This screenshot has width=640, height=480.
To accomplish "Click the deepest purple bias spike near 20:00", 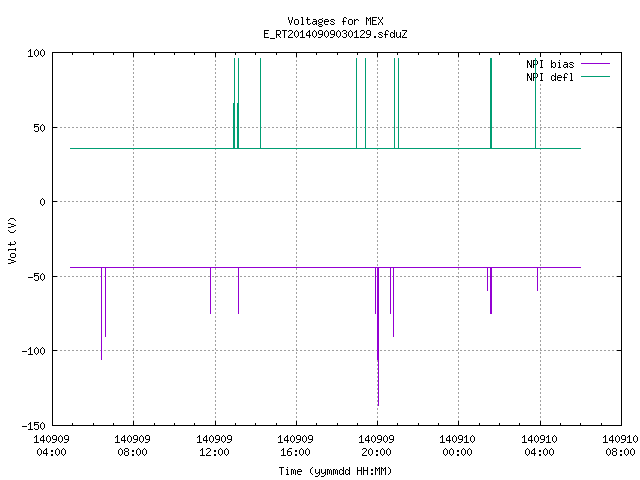I will (x=378, y=337).
